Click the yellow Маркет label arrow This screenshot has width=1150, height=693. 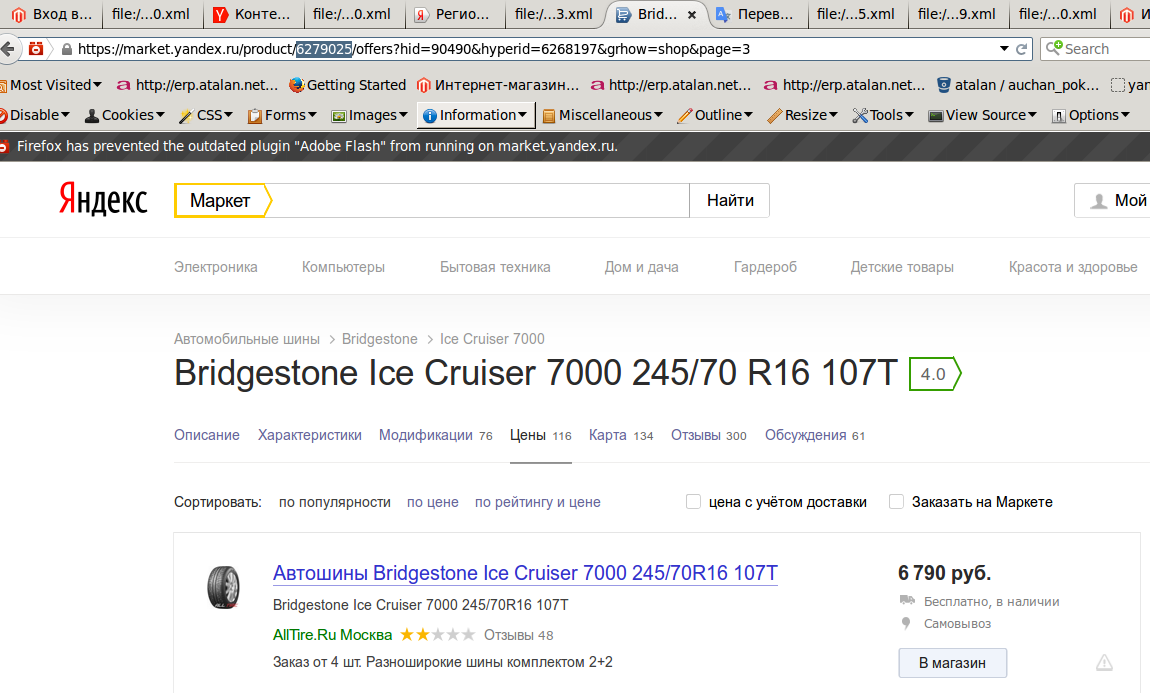223,200
